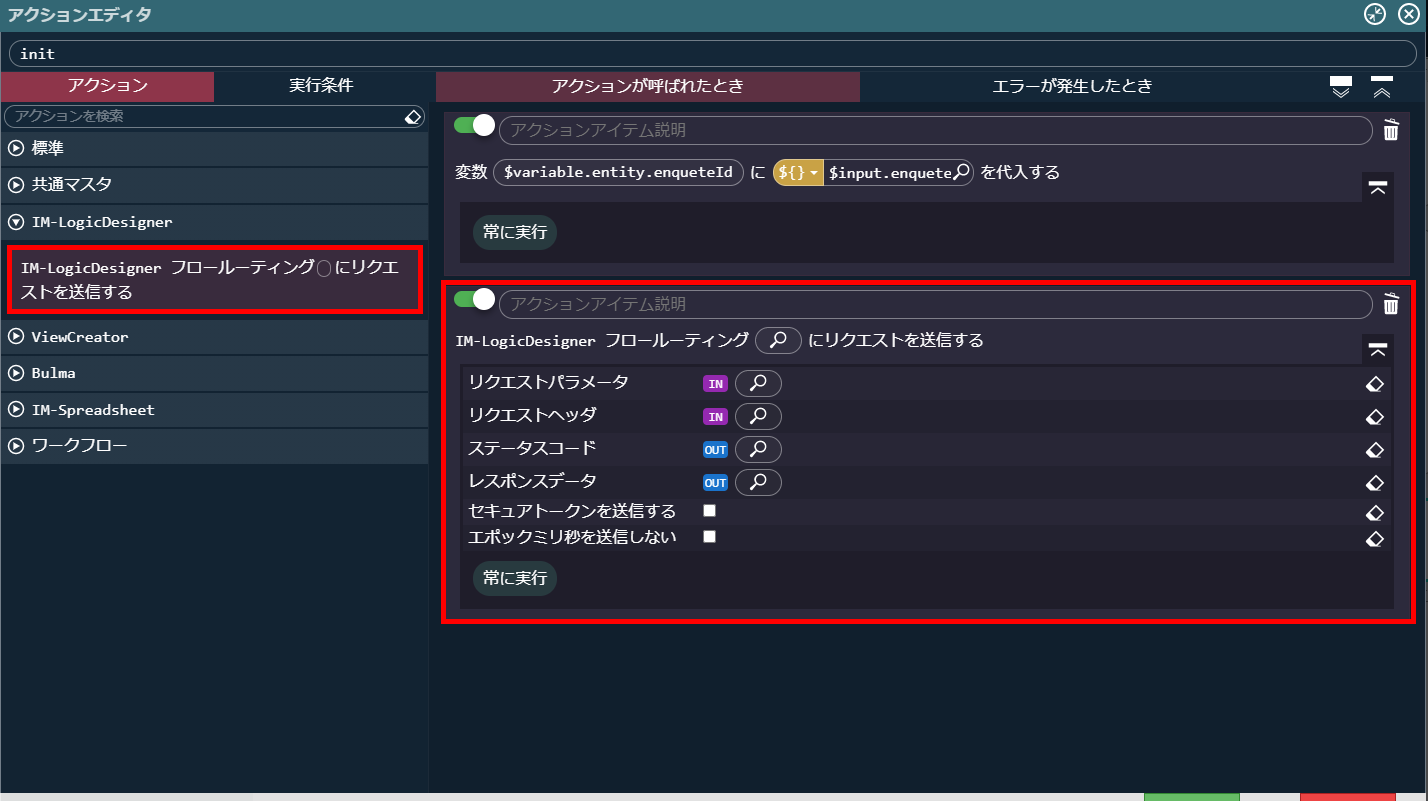Click 常に実行 in LogicDesigner request item
The image size is (1428, 801).
pyautogui.click(x=515, y=578)
